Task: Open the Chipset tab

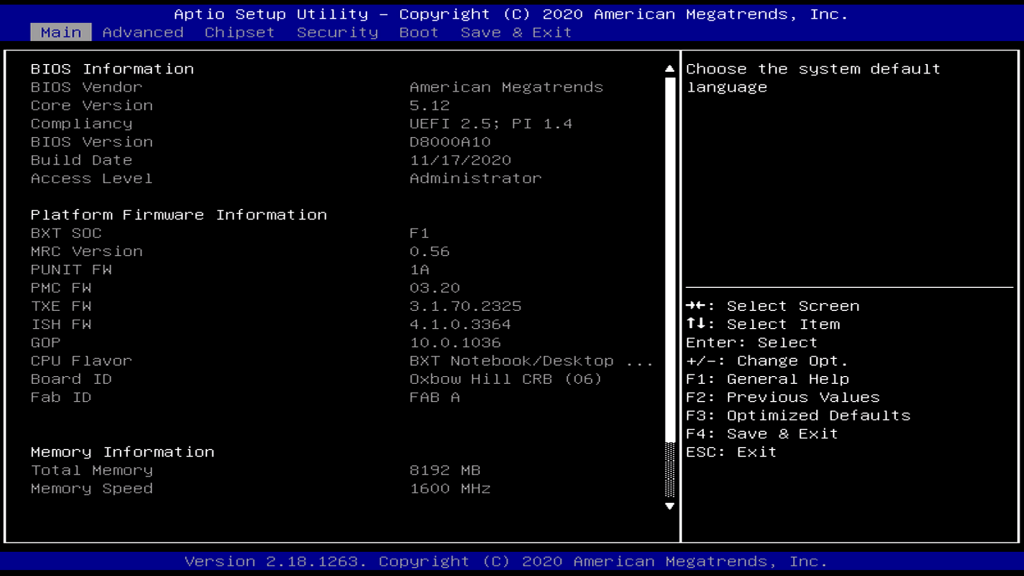Action: point(240,32)
